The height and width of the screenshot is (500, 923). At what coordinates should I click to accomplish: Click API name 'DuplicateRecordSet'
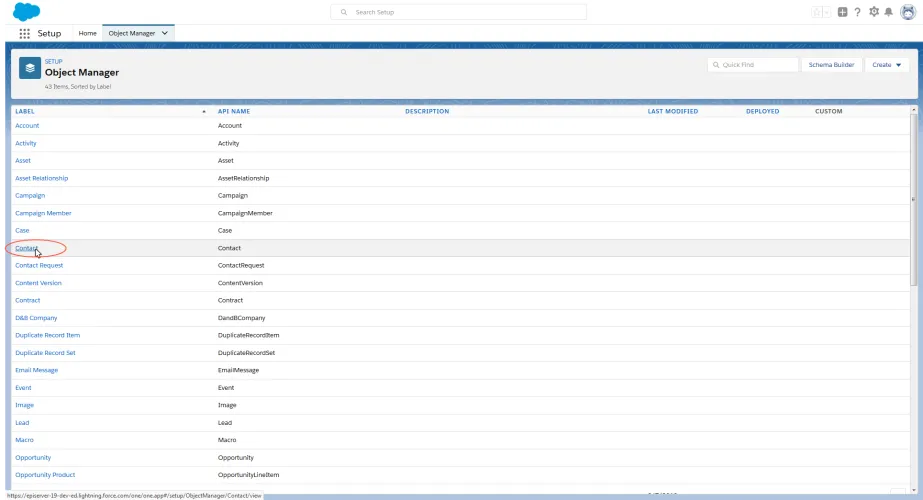[246, 353]
